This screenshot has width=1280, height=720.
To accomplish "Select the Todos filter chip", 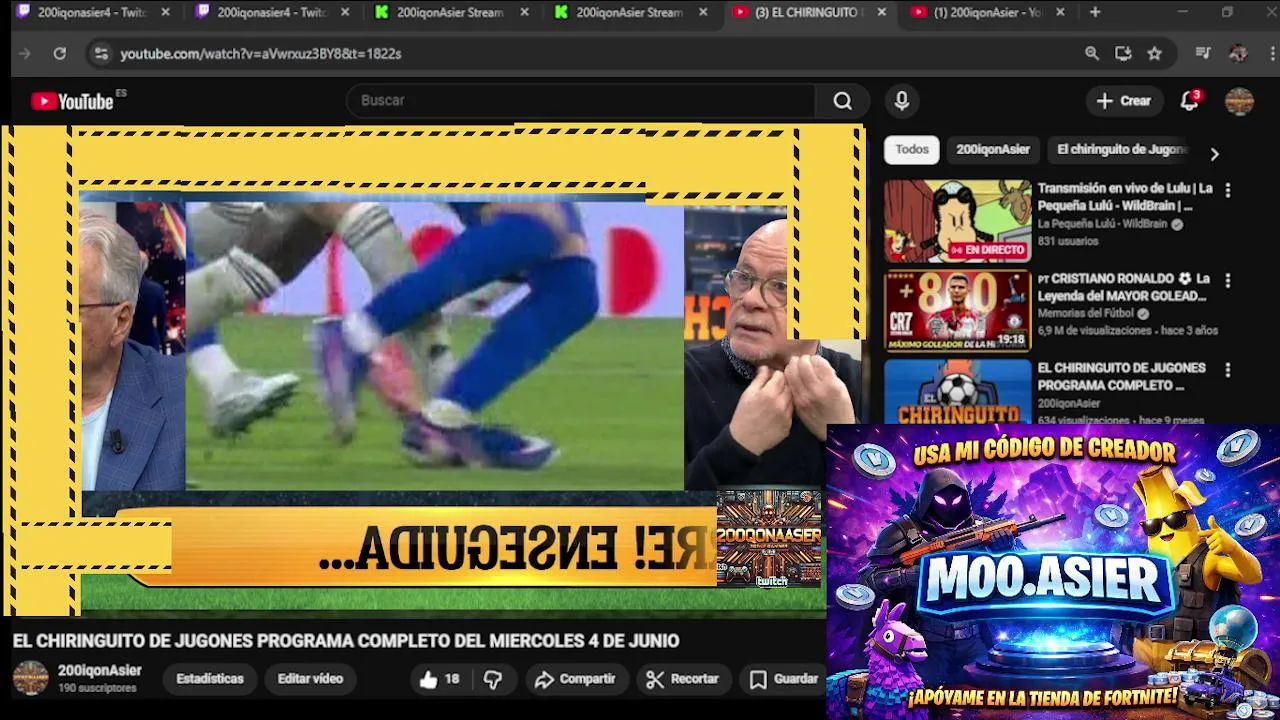I will pos(912,149).
